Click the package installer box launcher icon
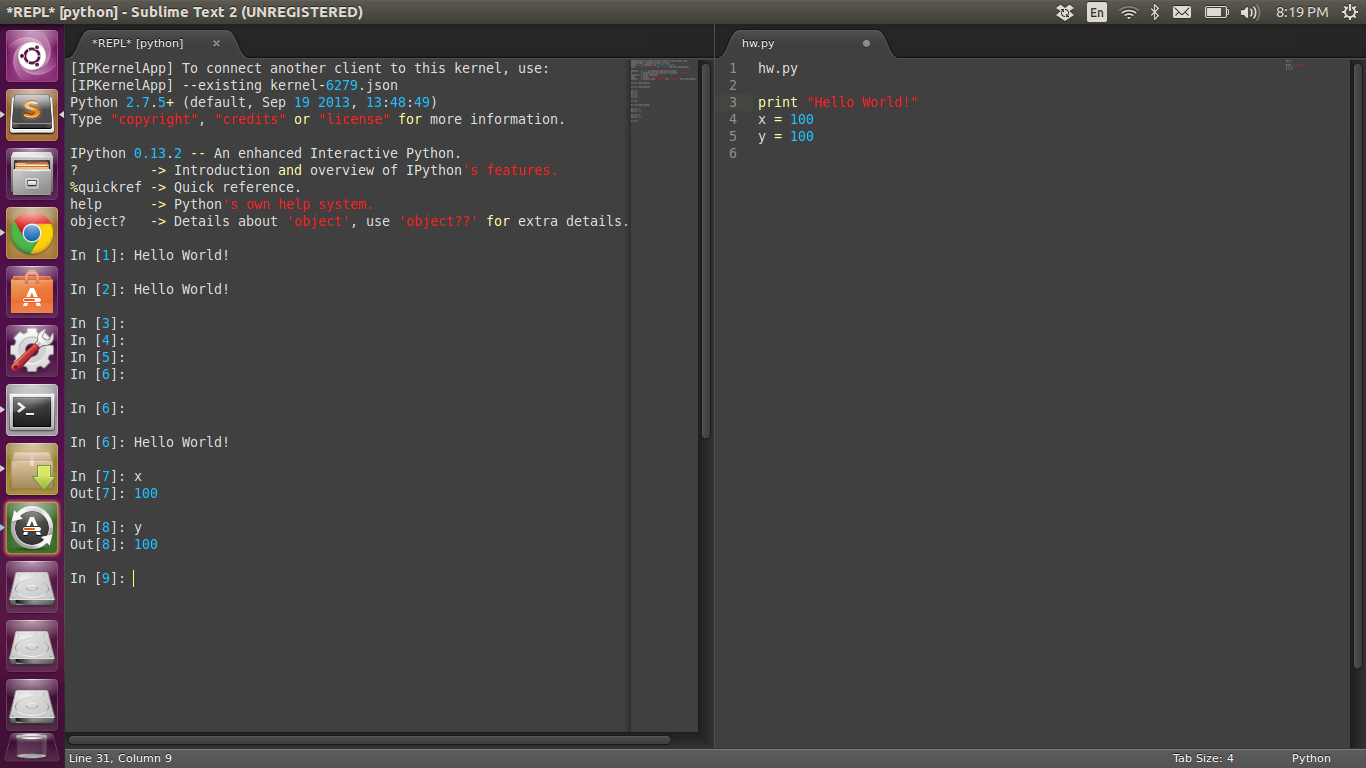 click(33, 469)
